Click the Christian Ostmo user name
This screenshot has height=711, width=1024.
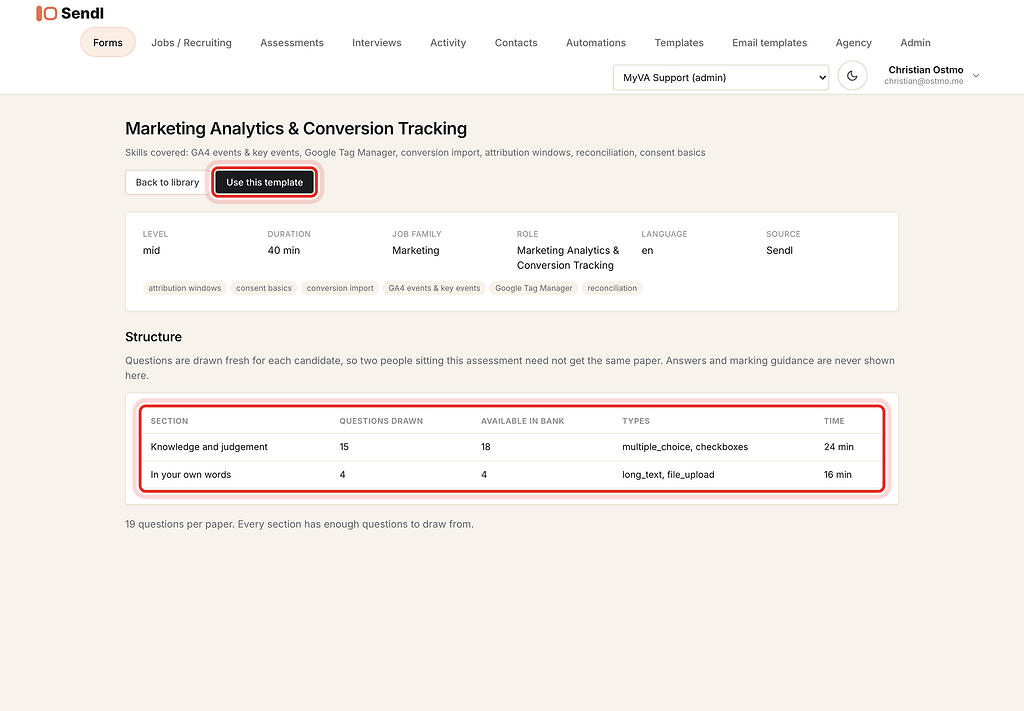pos(925,70)
